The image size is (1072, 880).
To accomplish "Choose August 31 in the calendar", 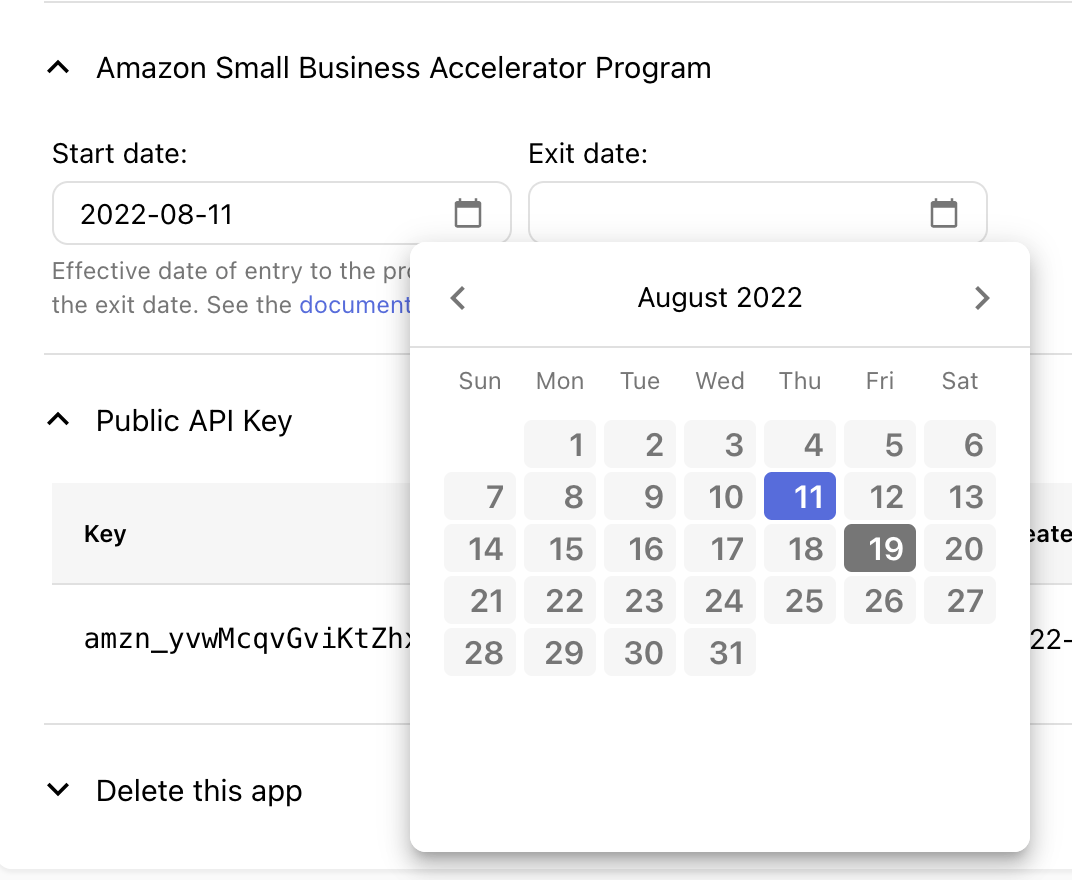I will (720, 653).
